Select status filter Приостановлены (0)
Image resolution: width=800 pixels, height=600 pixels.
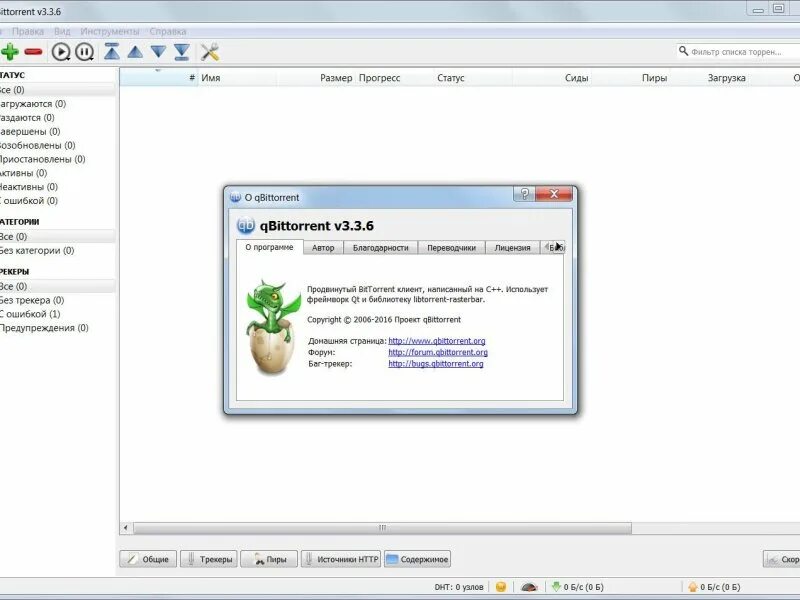click(42, 159)
